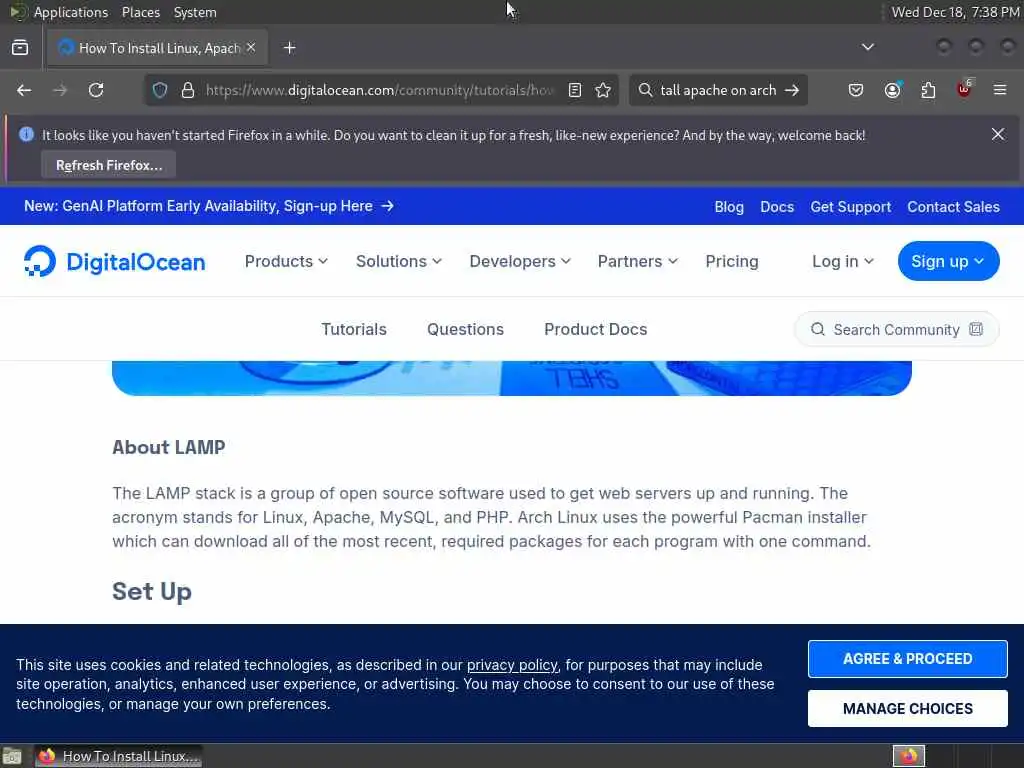Viewport: 1024px width, 768px height.
Task: Go to Tutorials section
Action: pyautogui.click(x=354, y=329)
